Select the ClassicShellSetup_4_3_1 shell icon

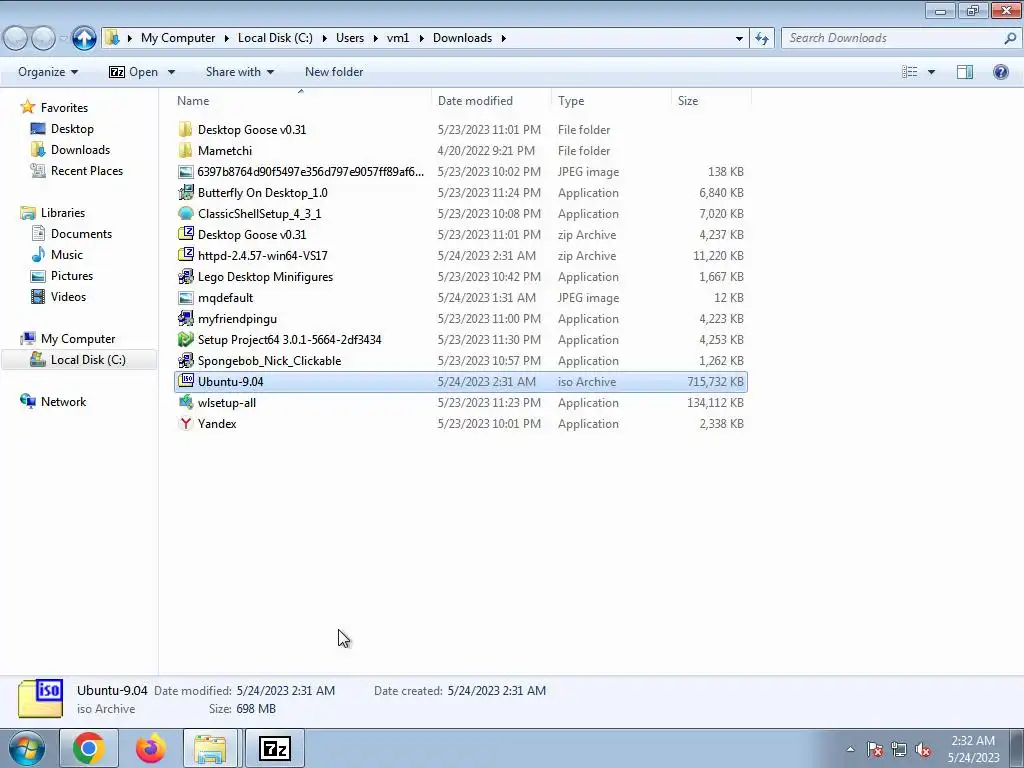[185, 214]
